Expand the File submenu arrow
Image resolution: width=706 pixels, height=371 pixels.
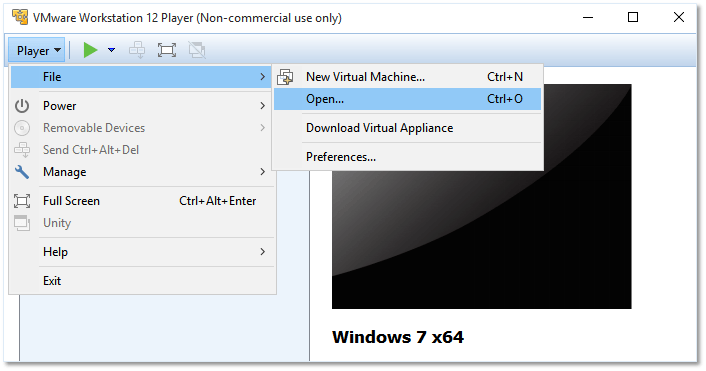tap(262, 77)
